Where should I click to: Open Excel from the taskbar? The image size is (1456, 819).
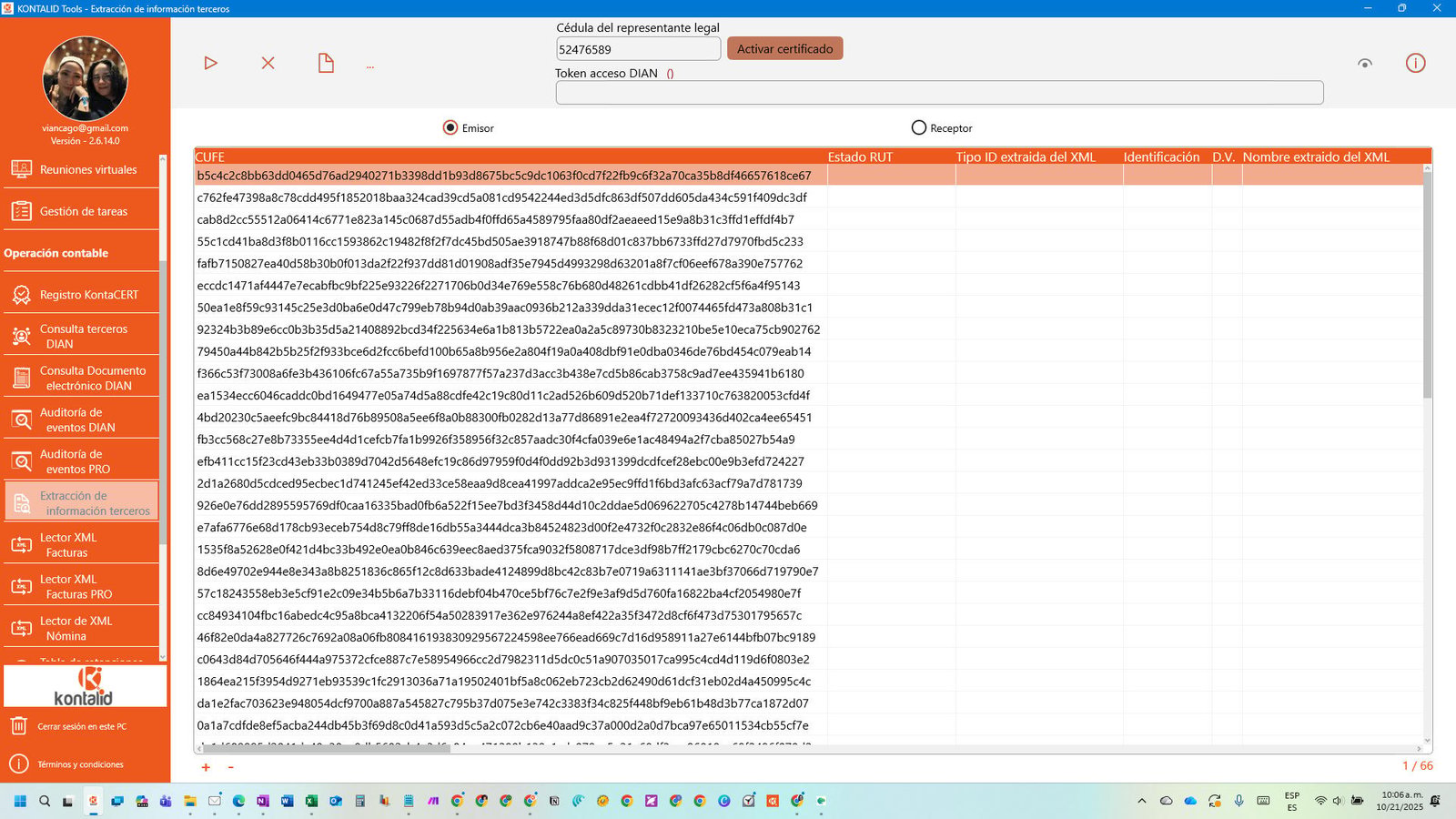click(x=311, y=801)
